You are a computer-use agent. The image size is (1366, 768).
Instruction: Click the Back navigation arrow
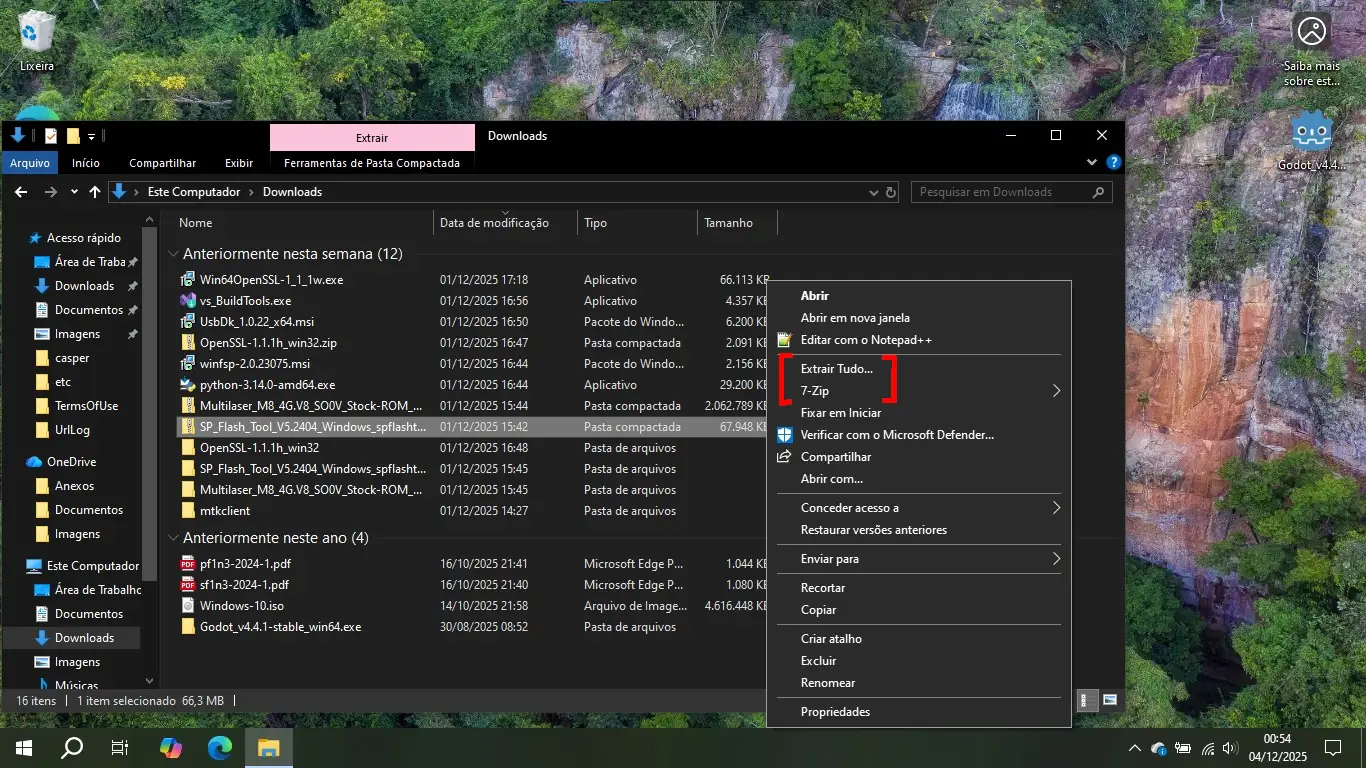click(x=21, y=192)
